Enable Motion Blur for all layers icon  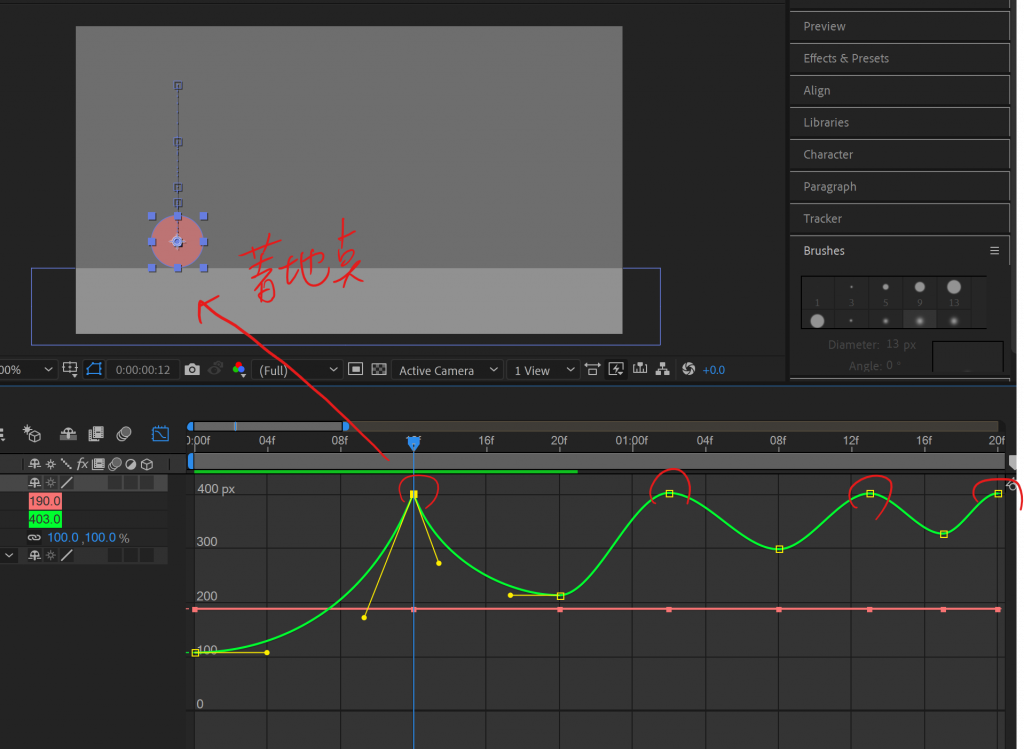pyautogui.click(x=123, y=434)
